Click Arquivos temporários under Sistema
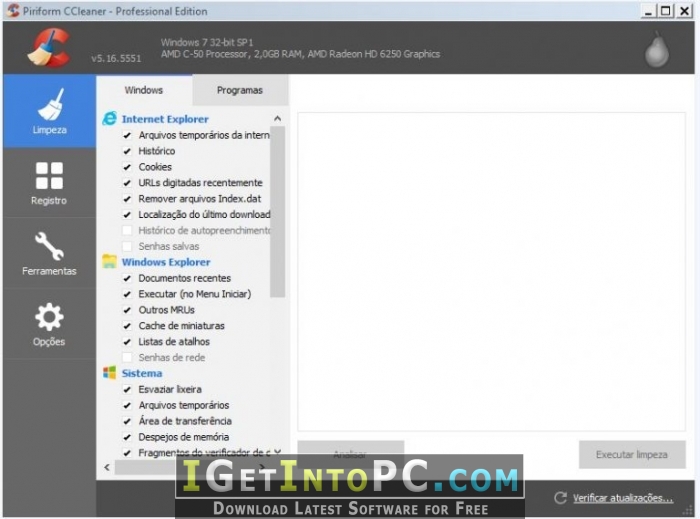Screen dimensions: 700x519 [183, 405]
